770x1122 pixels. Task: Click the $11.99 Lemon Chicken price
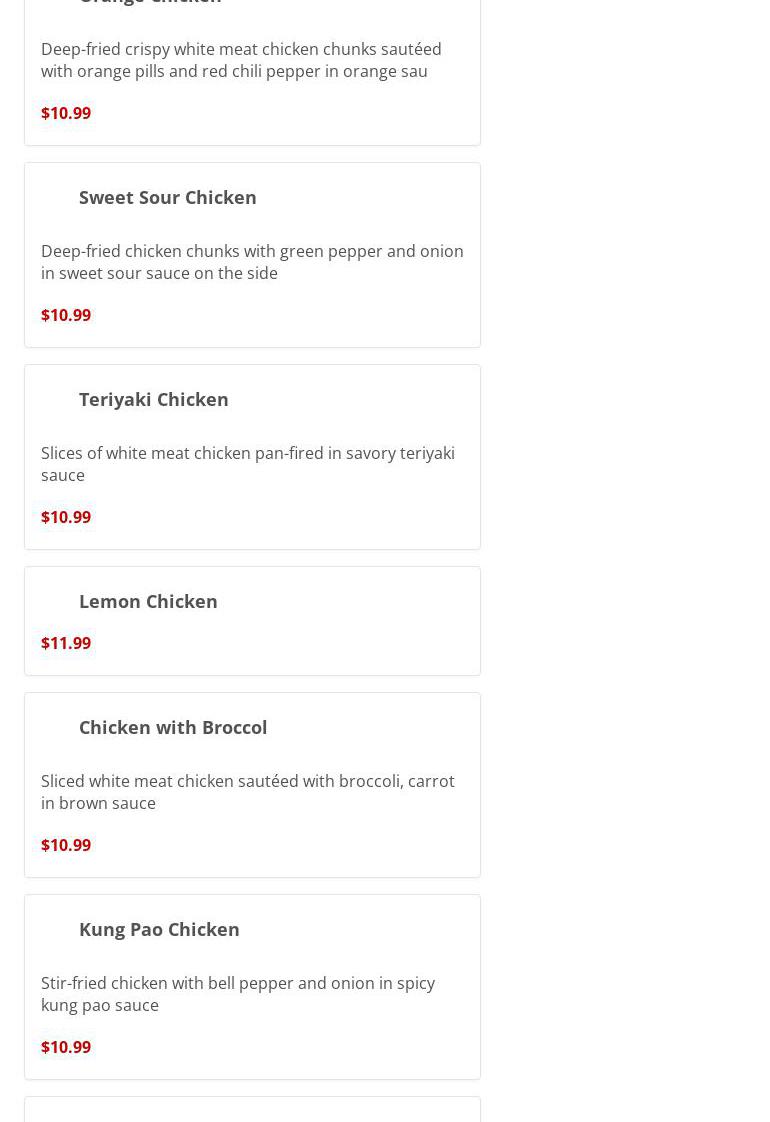coord(66,643)
